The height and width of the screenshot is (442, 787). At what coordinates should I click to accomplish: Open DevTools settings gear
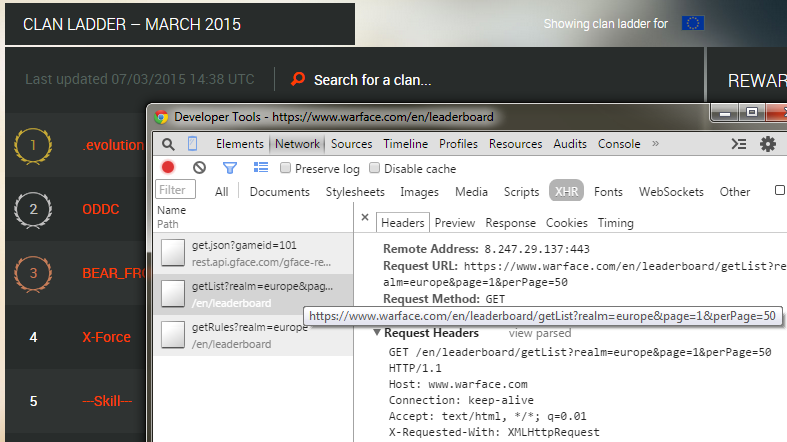coord(768,144)
